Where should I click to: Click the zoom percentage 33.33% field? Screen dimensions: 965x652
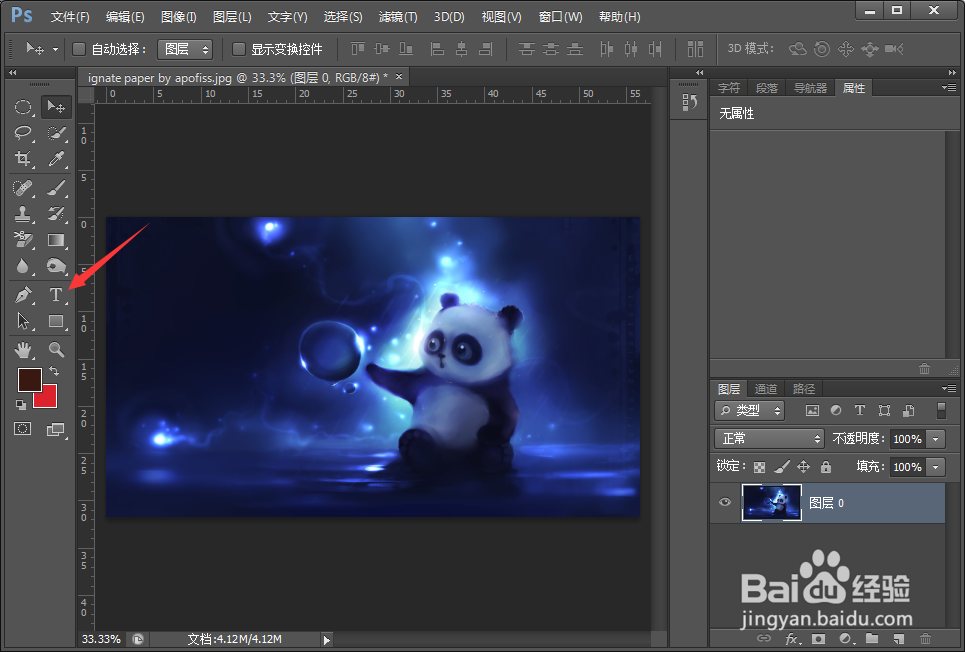tap(101, 640)
